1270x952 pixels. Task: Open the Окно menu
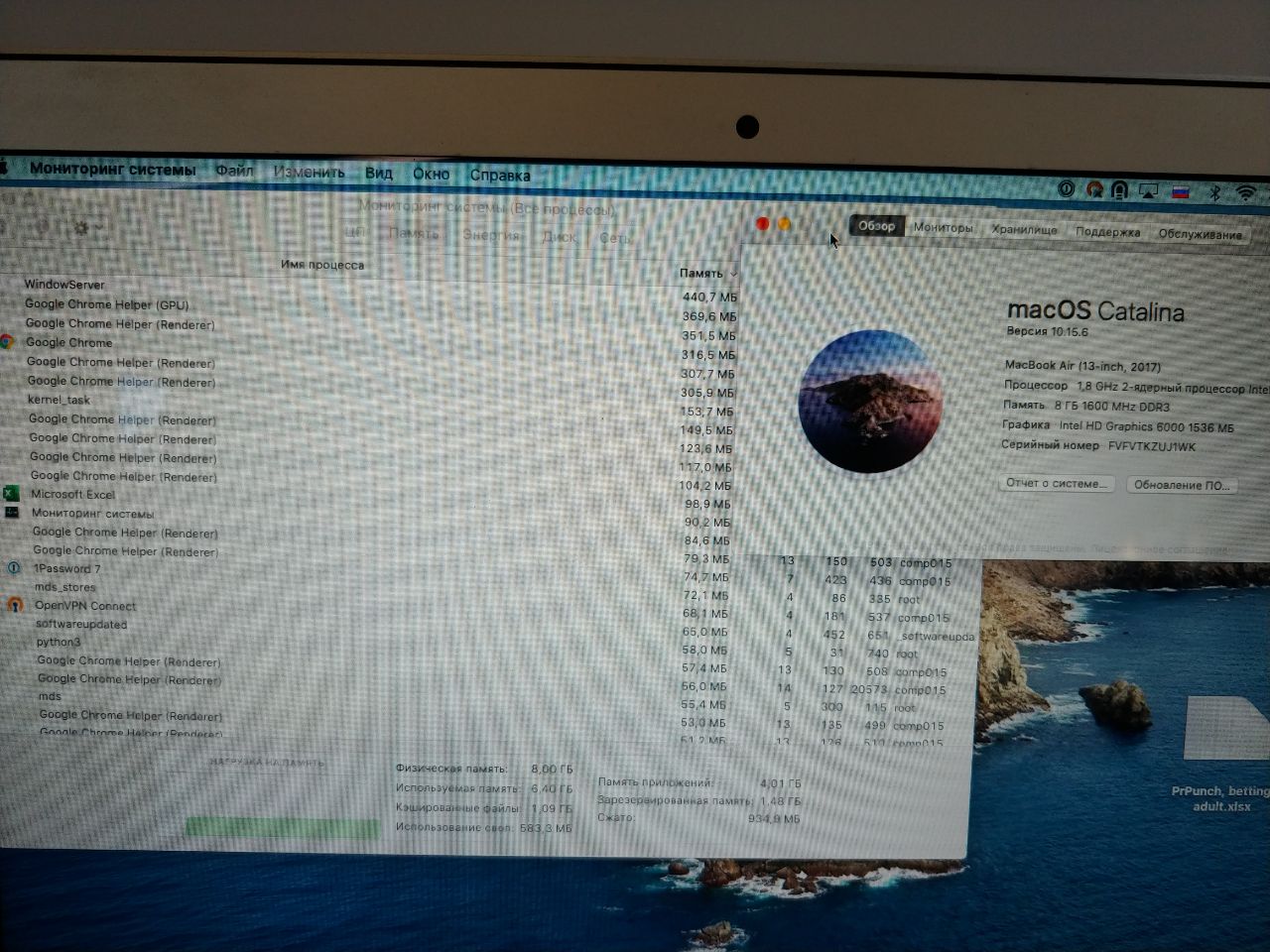[x=431, y=174]
